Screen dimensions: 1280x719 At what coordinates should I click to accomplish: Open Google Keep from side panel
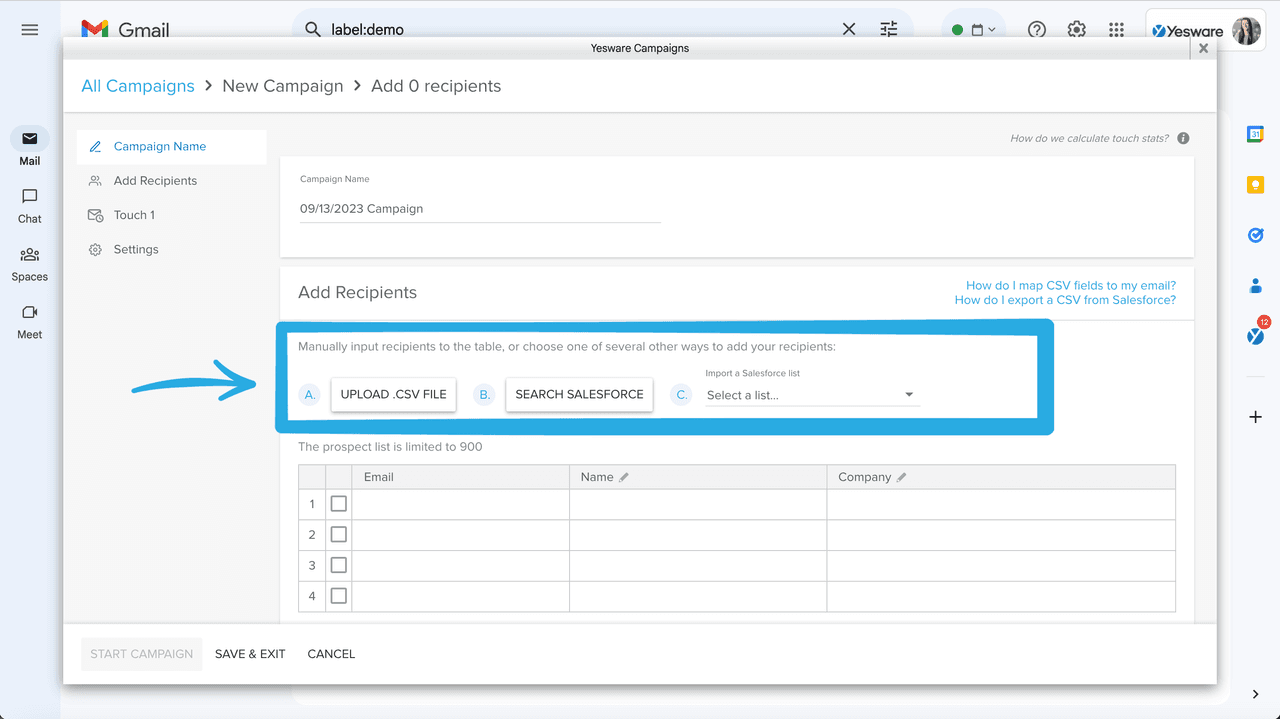[1255, 185]
